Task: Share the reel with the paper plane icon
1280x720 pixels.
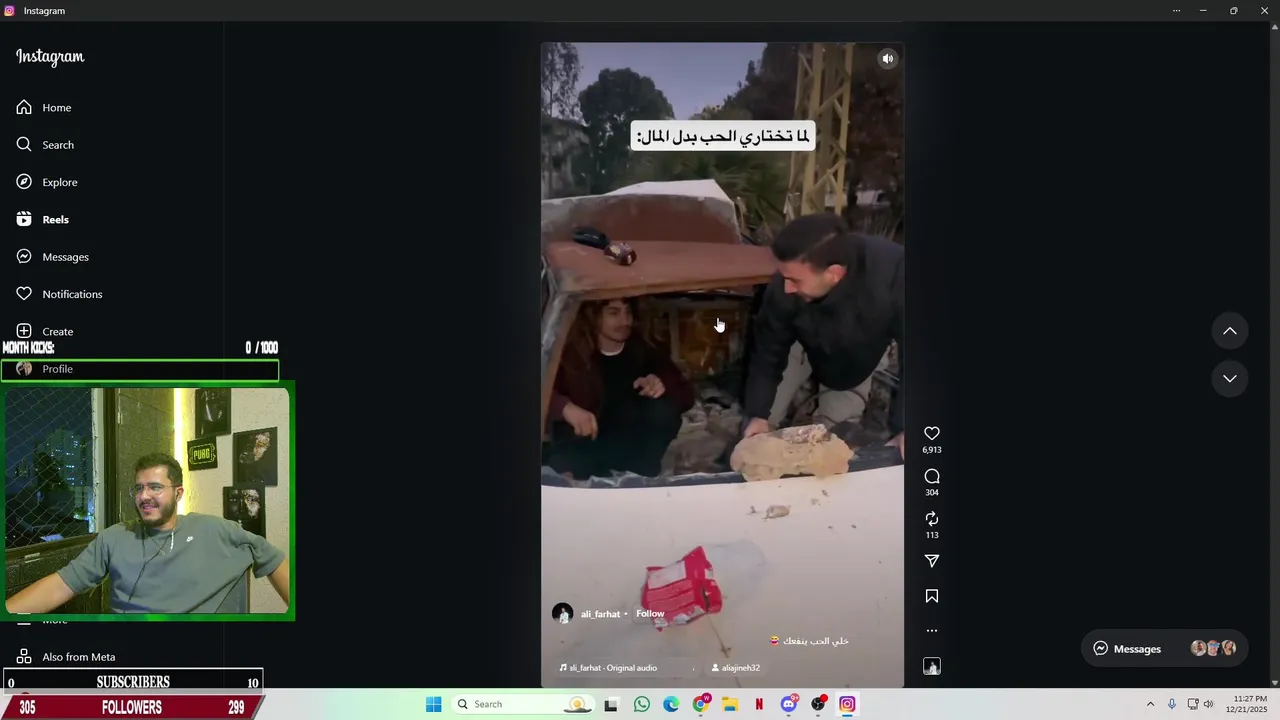Action: coord(932,561)
